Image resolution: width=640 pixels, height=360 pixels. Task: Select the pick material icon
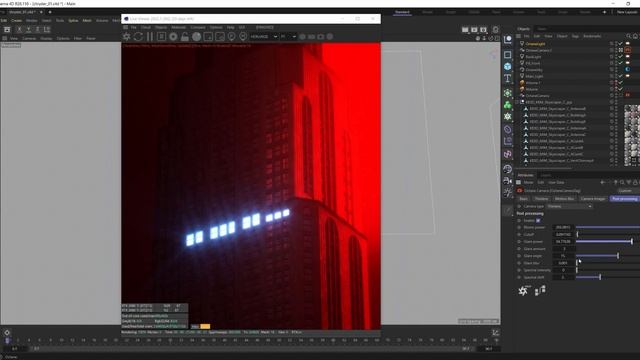(x=243, y=37)
